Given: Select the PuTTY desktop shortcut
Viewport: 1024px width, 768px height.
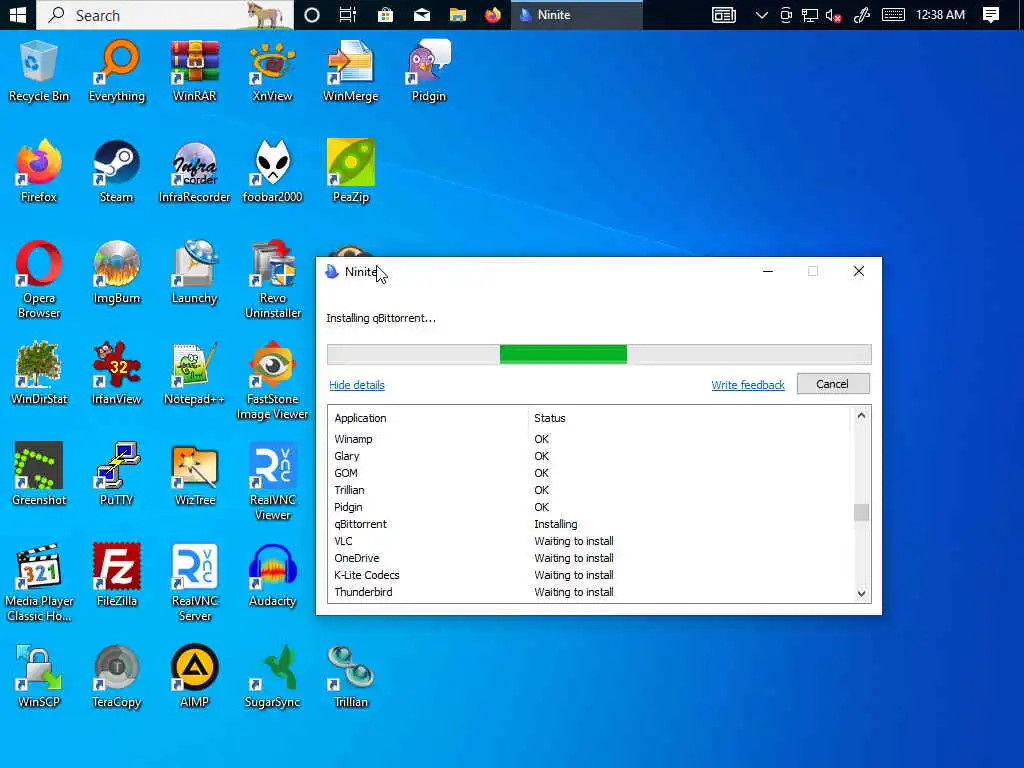Looking at the screenshot, I should (x=117, y=475).
